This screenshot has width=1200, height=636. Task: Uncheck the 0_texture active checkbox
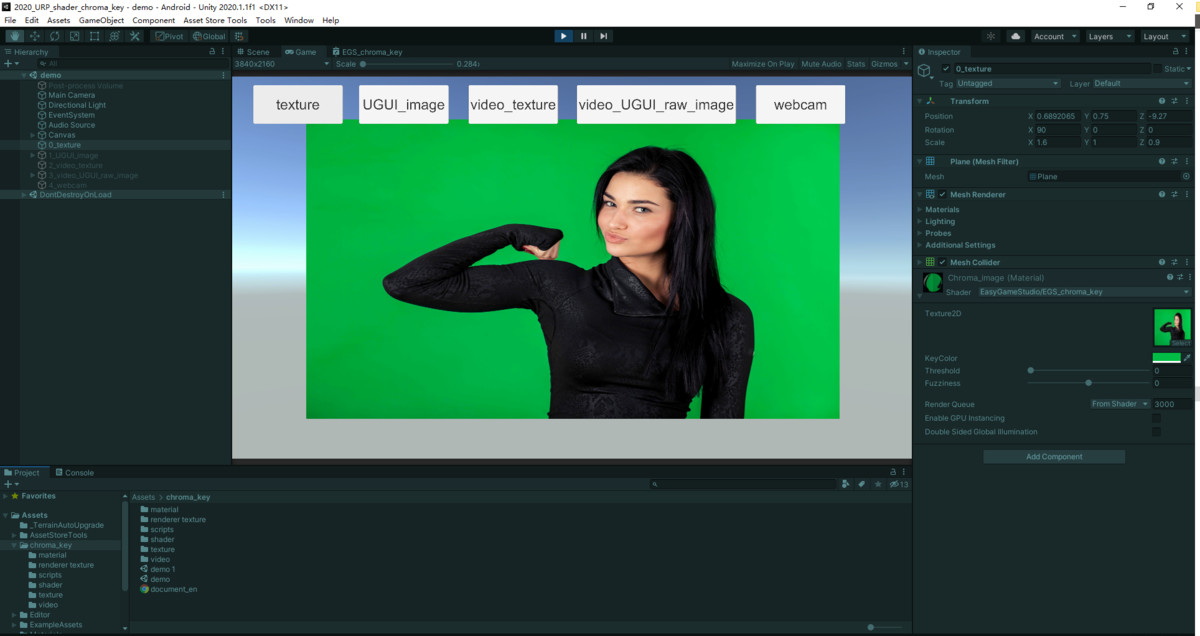click(x=945, y=68)
